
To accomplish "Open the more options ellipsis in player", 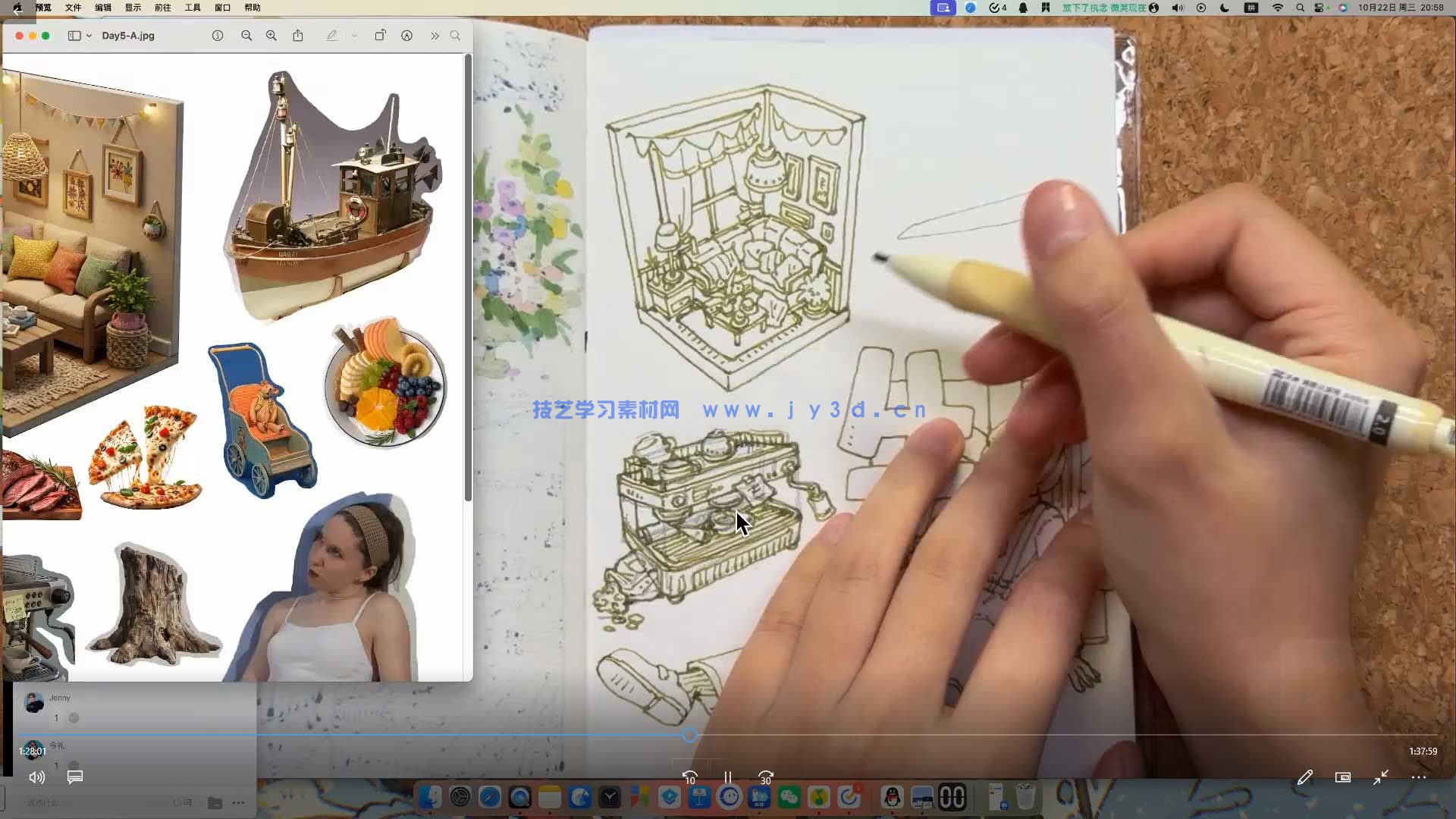I will click(x=1419, y=777).
